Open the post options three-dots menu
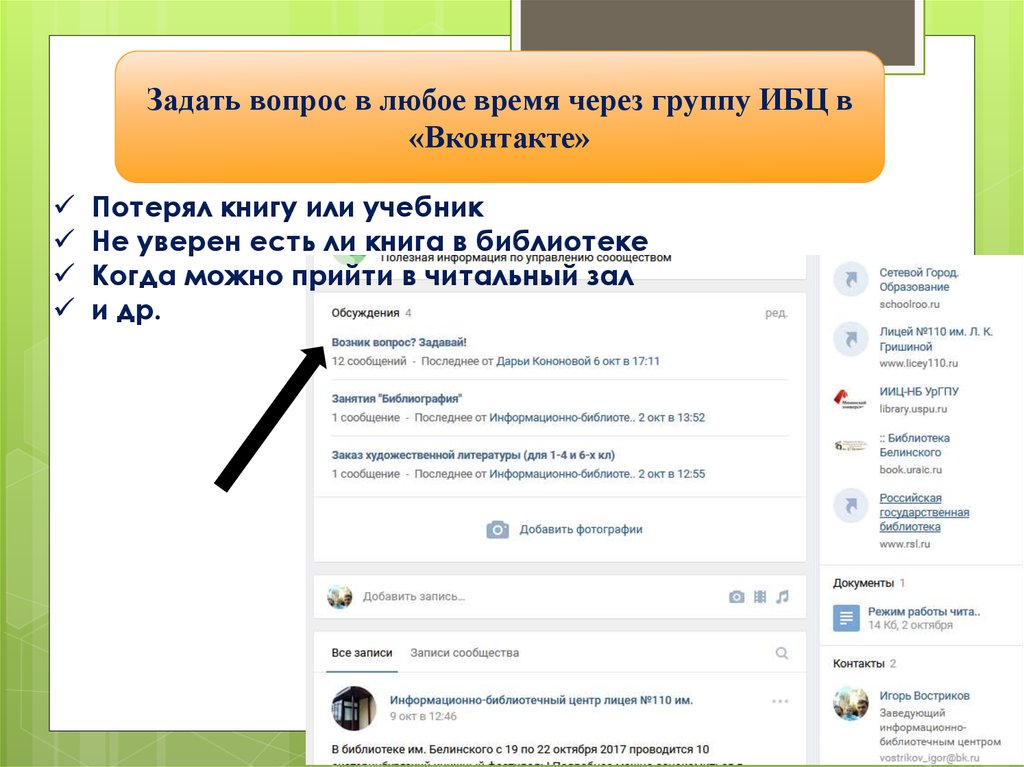This screenshot has width=1024, height=767. point(780,701)
